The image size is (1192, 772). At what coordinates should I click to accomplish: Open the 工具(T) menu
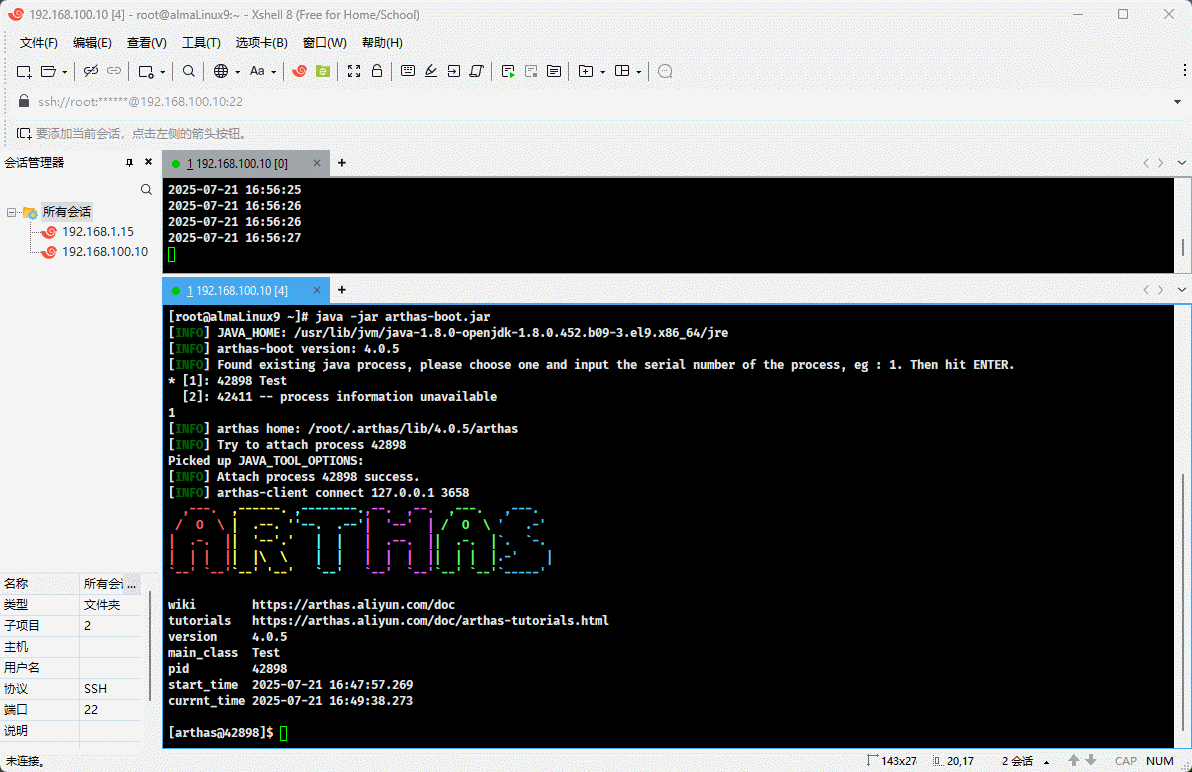click(201, 43)
